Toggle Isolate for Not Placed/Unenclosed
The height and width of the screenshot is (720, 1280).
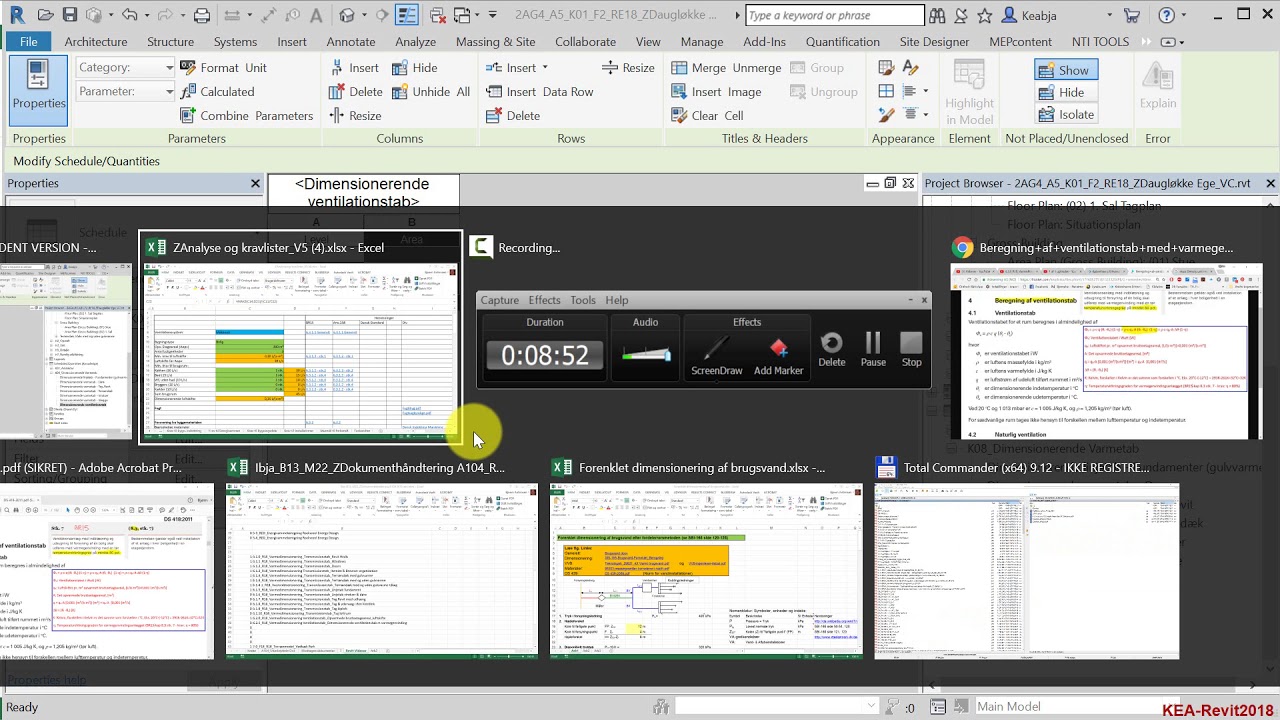pyautogui.click(x=1066, y=114)
